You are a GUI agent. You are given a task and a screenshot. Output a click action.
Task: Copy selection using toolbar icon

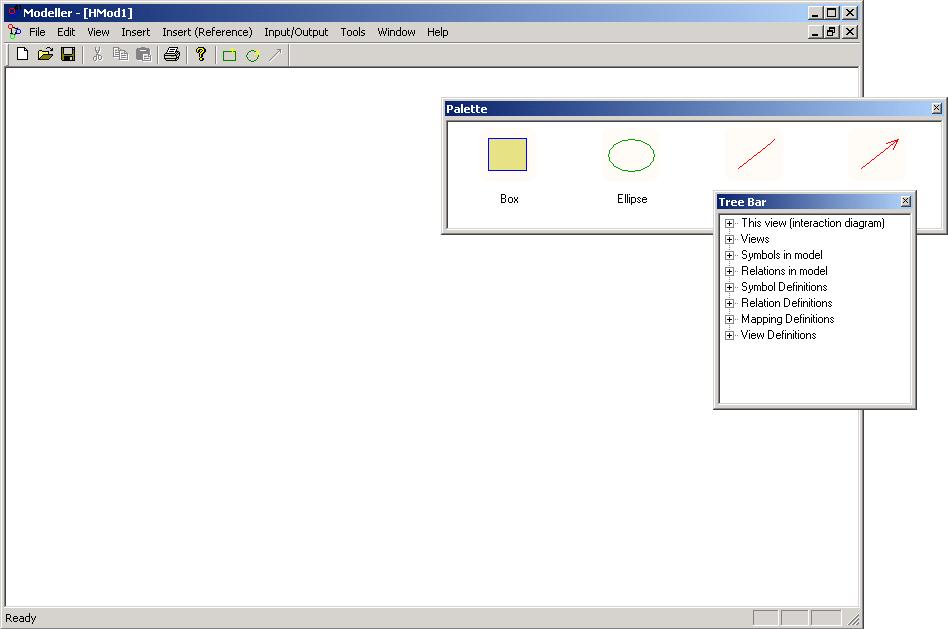120,54
